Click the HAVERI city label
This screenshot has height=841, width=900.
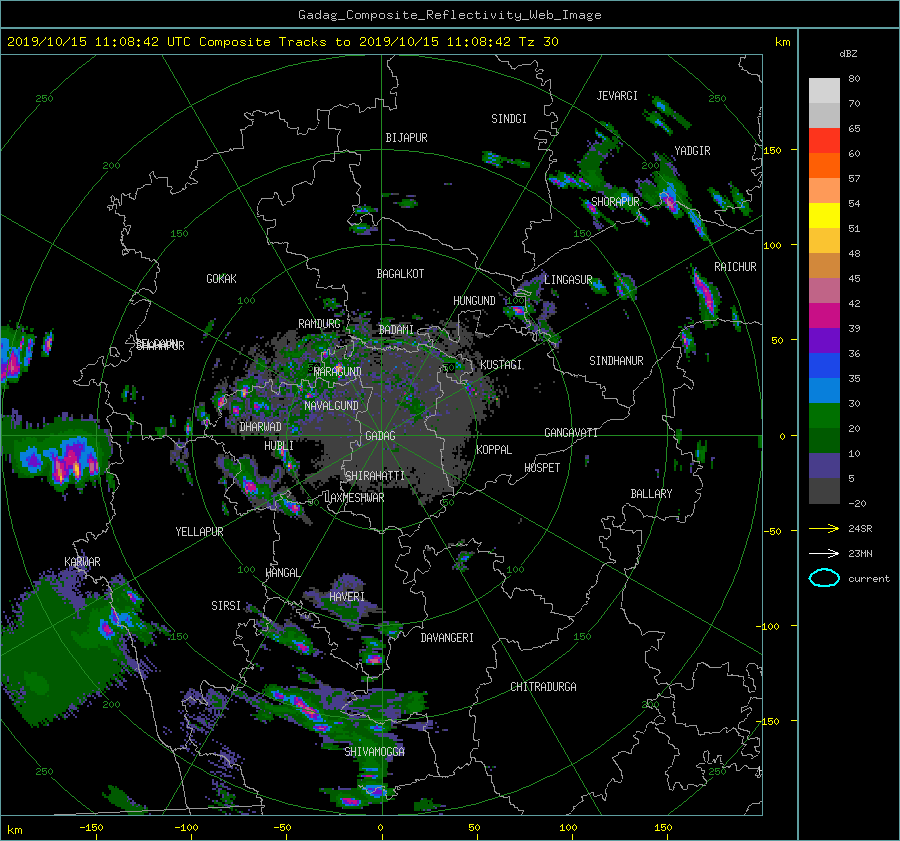click(347, 597)
